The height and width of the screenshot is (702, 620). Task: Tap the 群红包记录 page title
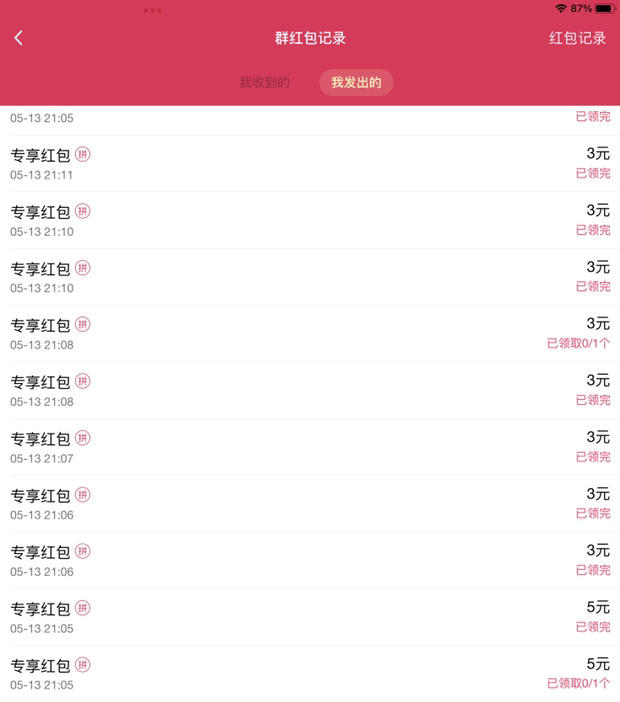click(x=310, y=38)
